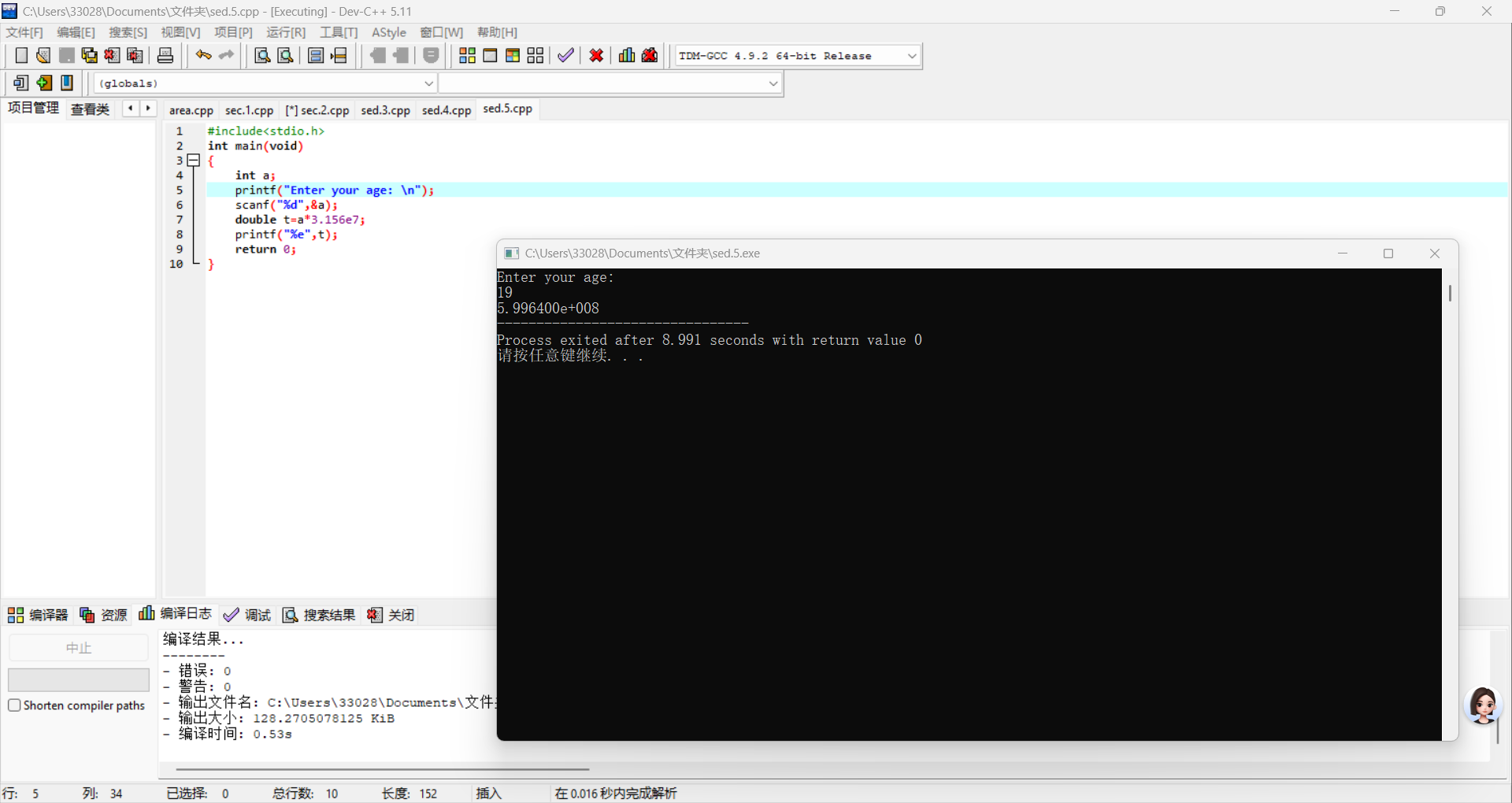This screenshot has height=803, width=1512.
Task: Open the 文件[F] menu
Action: (x=24, y=32)
